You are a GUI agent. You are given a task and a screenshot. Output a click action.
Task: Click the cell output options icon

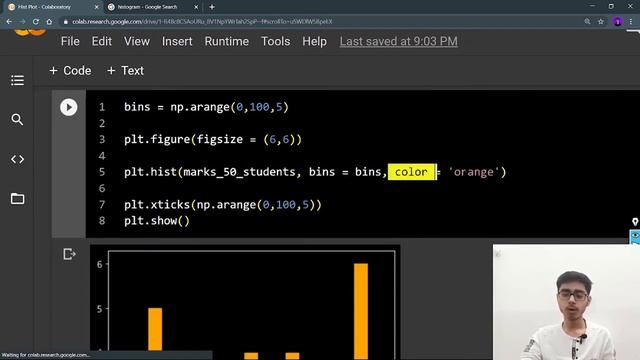(69, 254)
